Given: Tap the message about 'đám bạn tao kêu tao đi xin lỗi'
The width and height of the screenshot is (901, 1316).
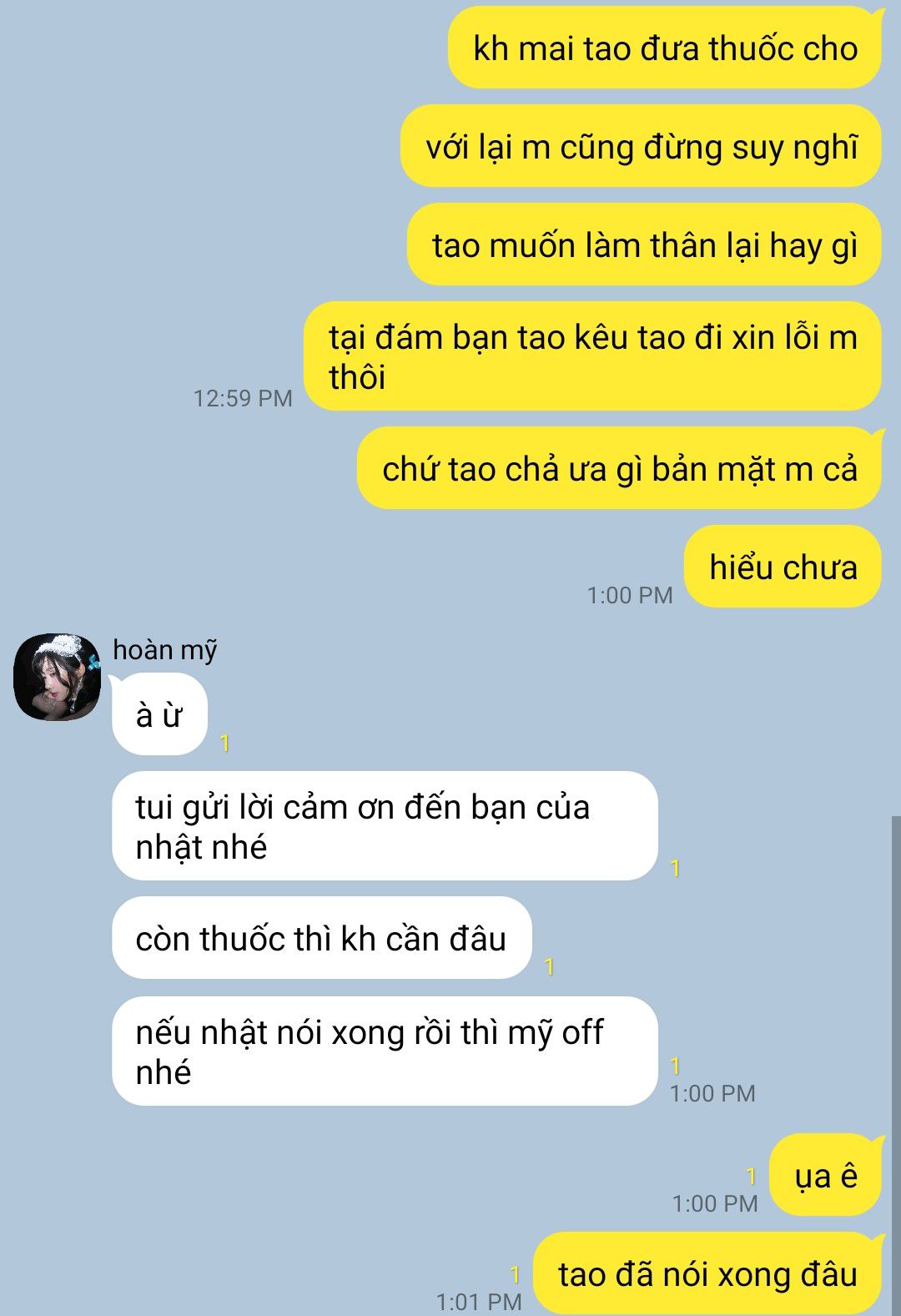Looking at the screenshot, I should (x=592, y=357).
